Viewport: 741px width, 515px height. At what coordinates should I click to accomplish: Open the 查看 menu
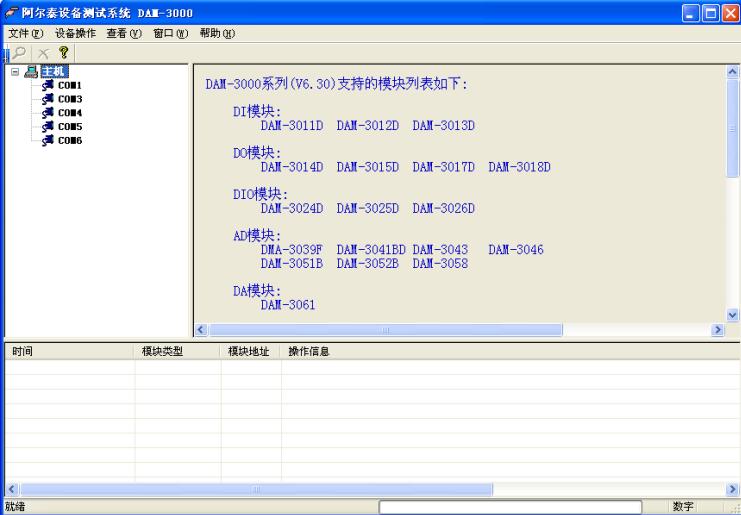[x=125, y=34]
